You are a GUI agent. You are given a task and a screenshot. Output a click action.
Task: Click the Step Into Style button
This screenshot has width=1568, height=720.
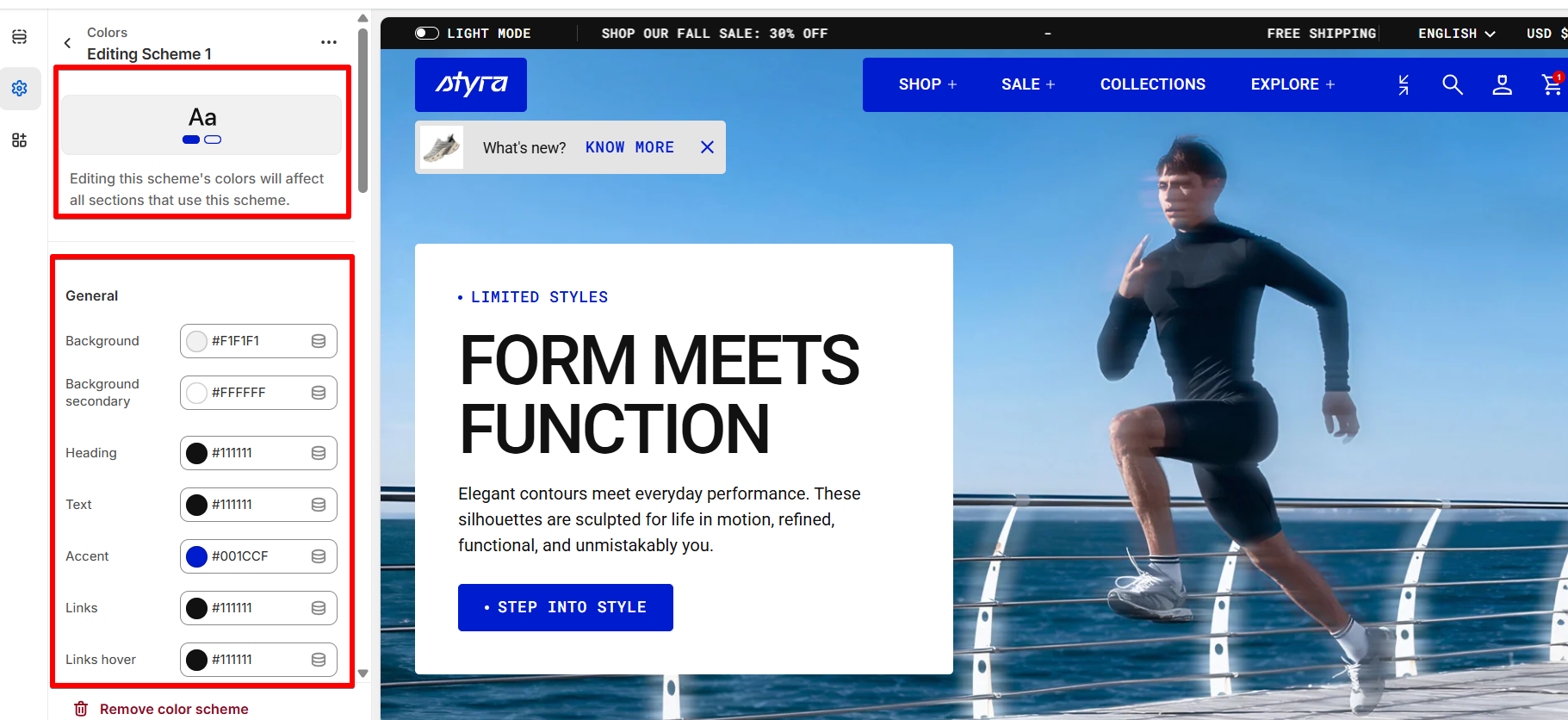[566, 607]
